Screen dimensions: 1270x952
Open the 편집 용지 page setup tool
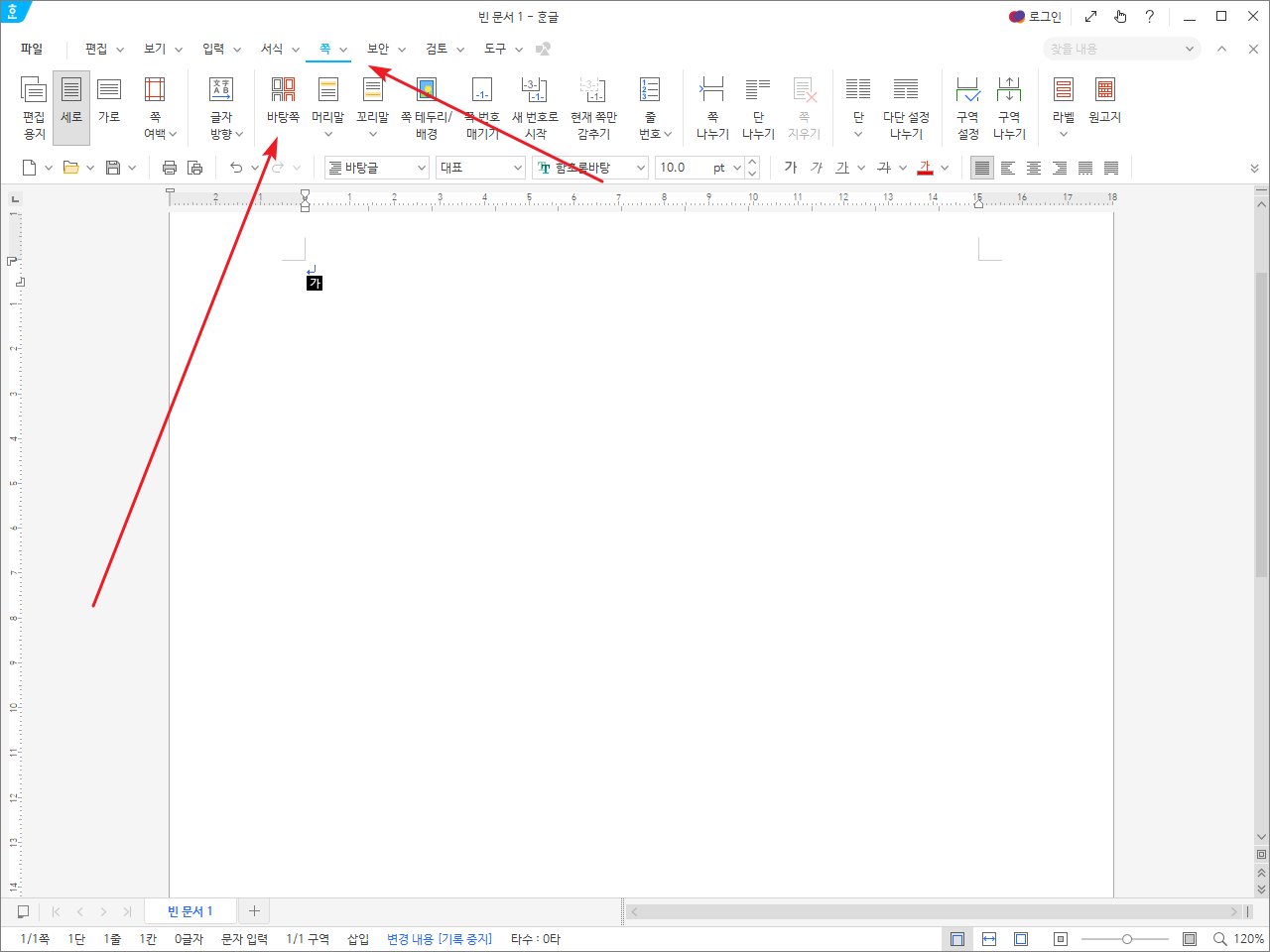click(34, 108)
